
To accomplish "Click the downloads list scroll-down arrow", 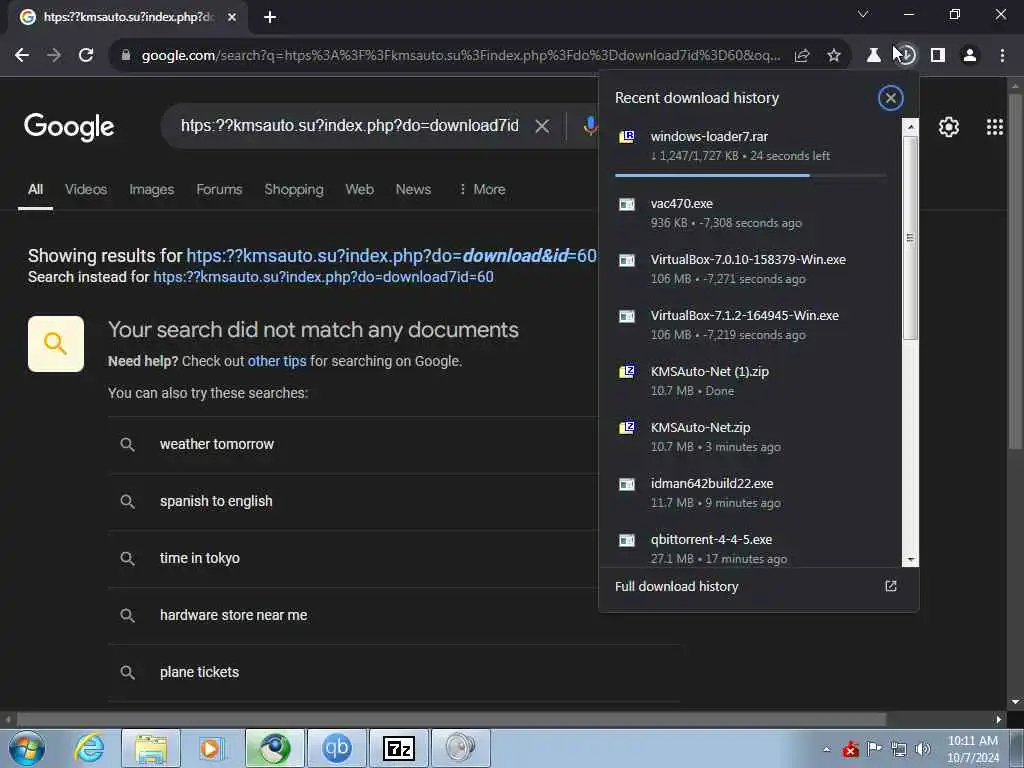I will tap(910, 560).
